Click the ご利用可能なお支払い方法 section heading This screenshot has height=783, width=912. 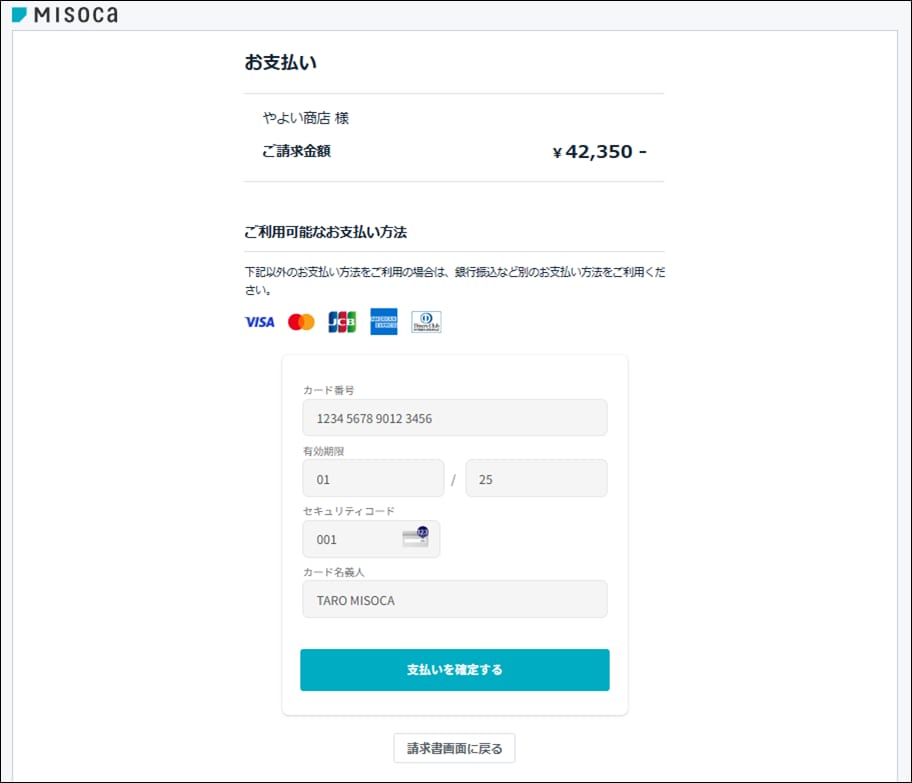click(325, 232)
